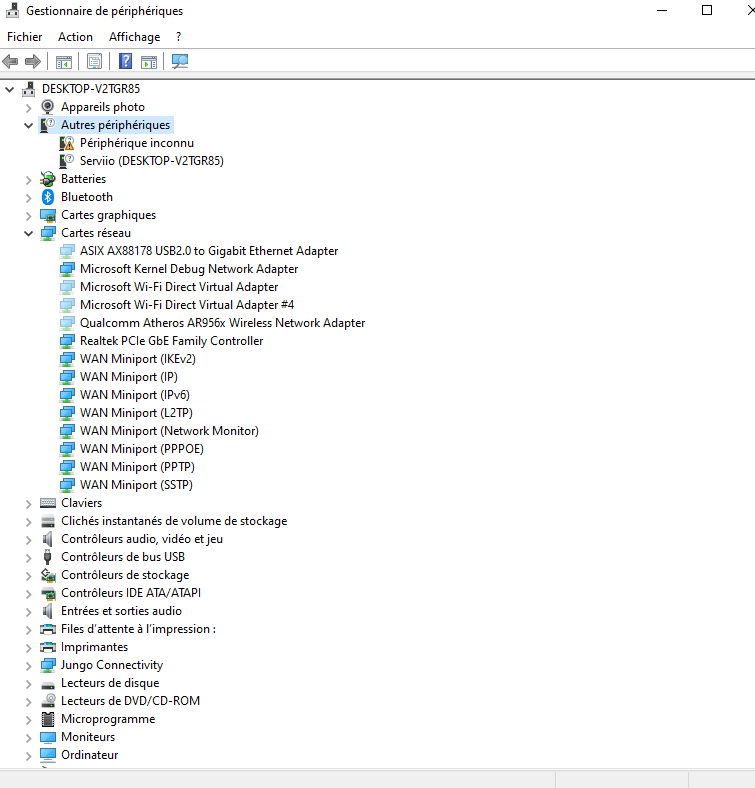Image resolution: width=755 pixels, height=788 pixels.
Task: Click the Back arrow toolbar icon
Action: 10,61
